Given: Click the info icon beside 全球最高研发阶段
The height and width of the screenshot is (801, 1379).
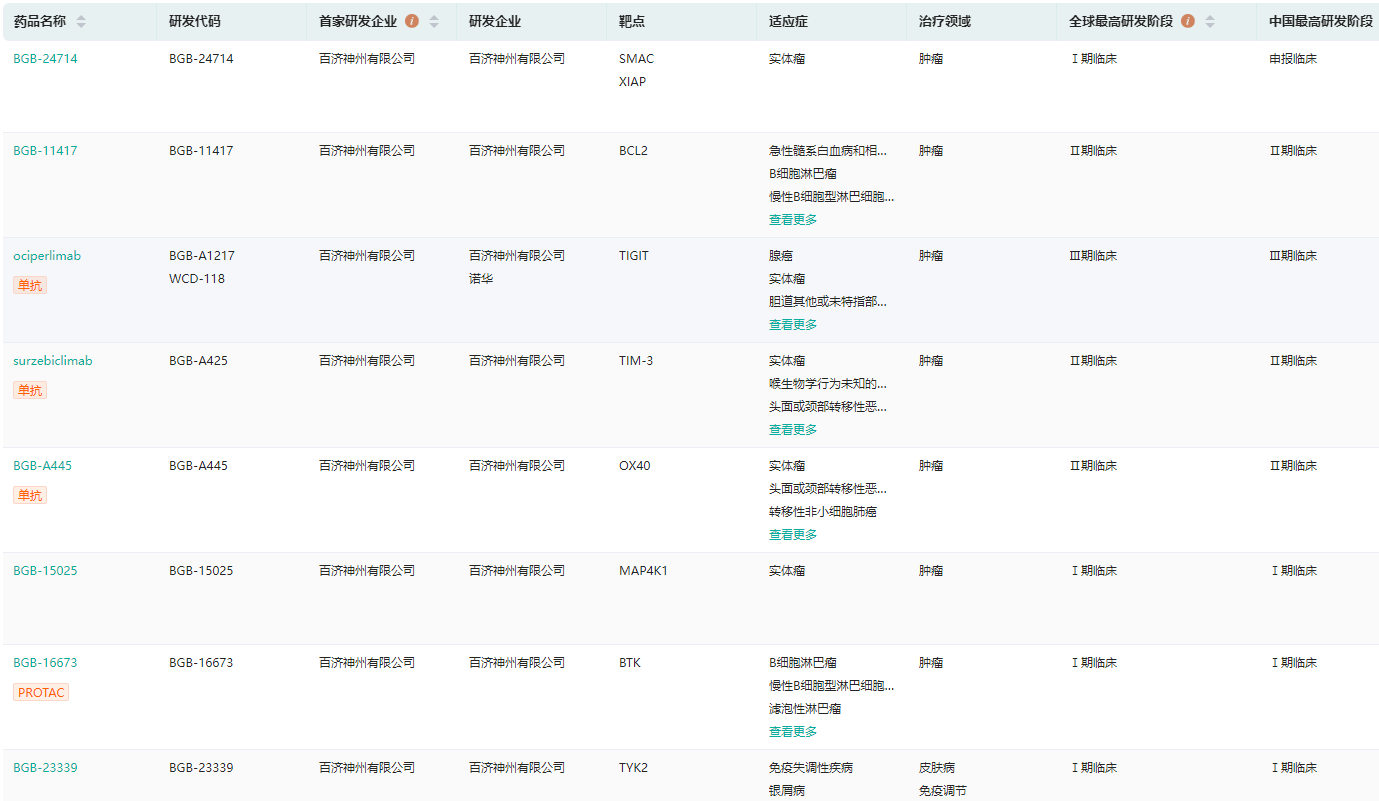Looking at the screenshot, I should [1188, 21].
